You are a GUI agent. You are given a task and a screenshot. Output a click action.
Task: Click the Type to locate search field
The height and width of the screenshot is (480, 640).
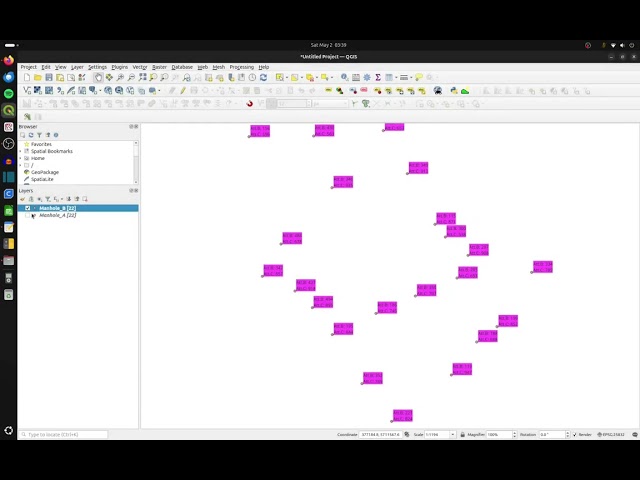pos(64,435)
